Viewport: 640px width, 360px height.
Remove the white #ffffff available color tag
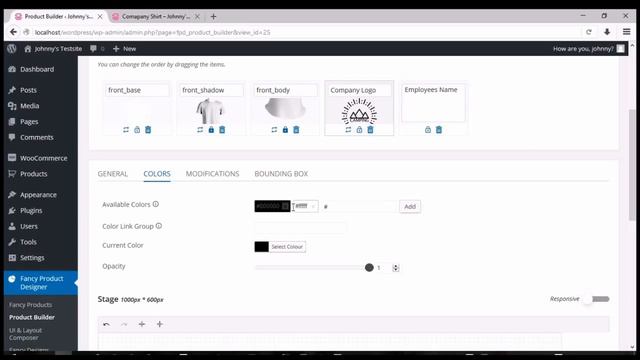(x=313, y=207)
